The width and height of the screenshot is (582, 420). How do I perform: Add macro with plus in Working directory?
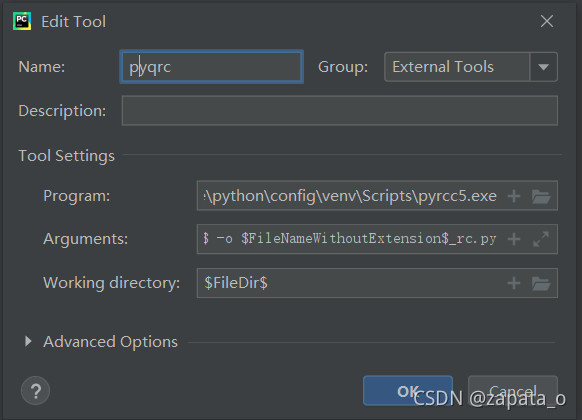tap(514, 283)
